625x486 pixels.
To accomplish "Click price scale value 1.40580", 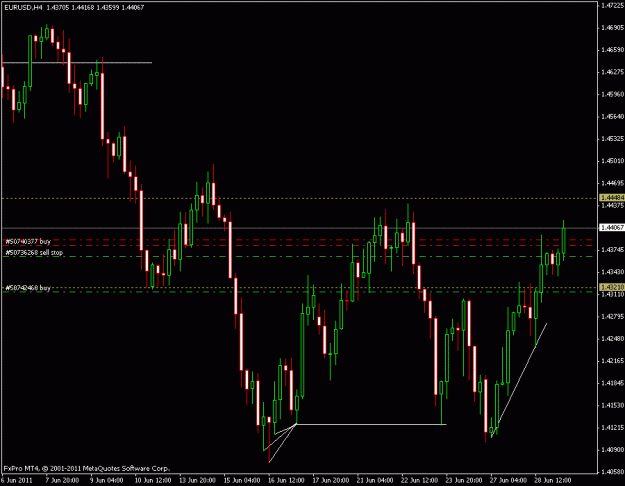I will click(x=612, y=472).
